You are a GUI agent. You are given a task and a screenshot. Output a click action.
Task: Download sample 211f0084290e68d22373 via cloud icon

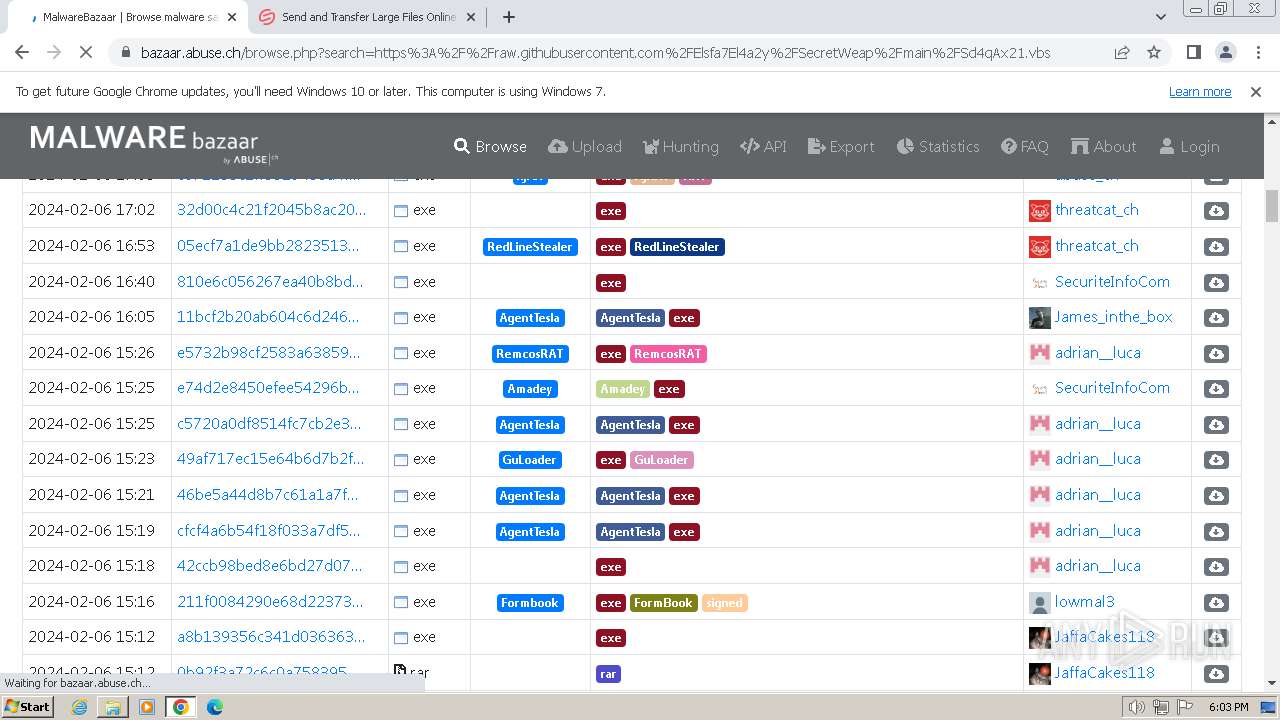[x=1216, y=602]
